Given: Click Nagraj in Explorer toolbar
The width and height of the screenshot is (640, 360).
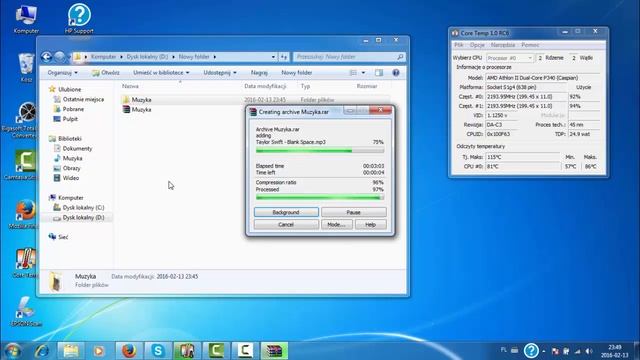Looking at the screenshot, I should tap(259, 73).
